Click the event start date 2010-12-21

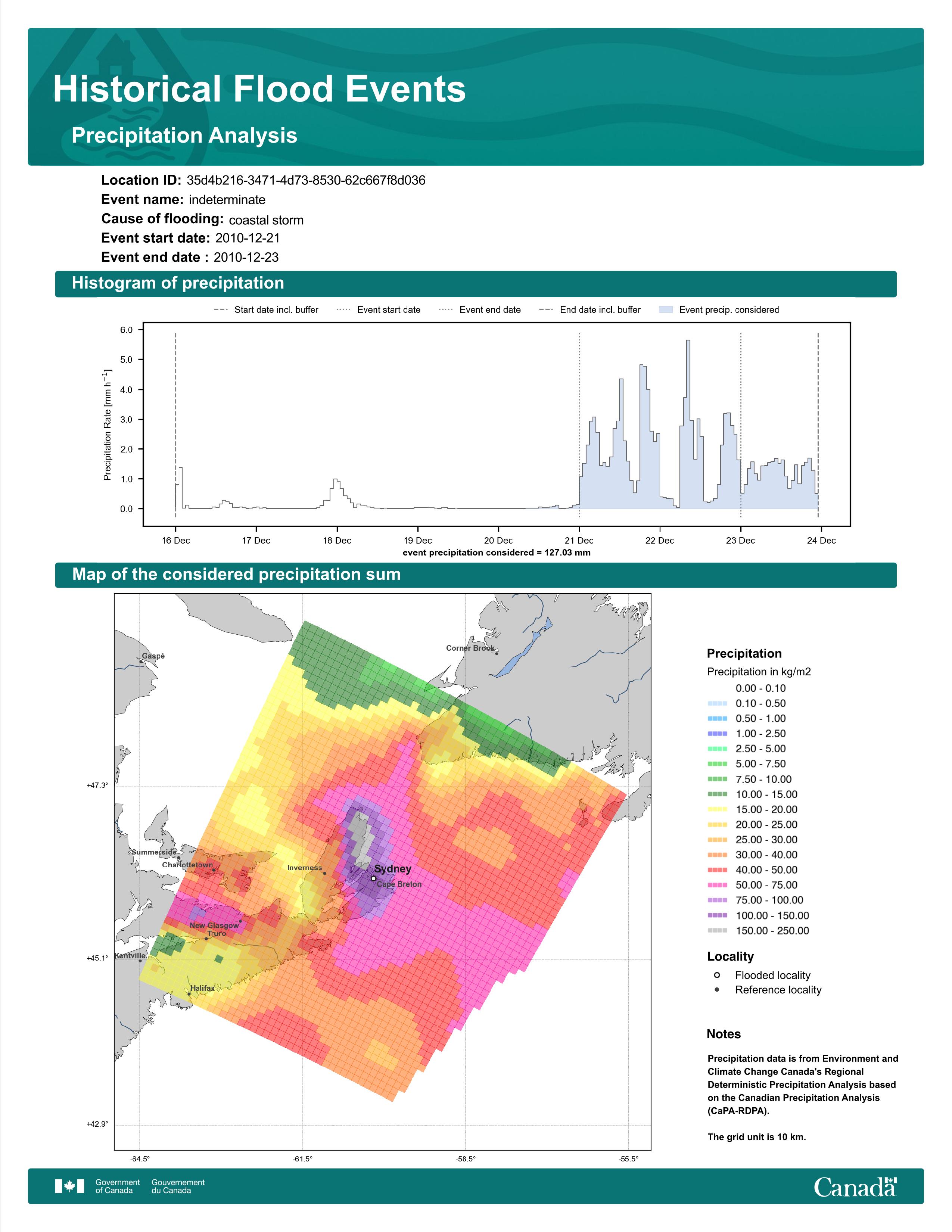pyautogui.click(x=248, y=238)
